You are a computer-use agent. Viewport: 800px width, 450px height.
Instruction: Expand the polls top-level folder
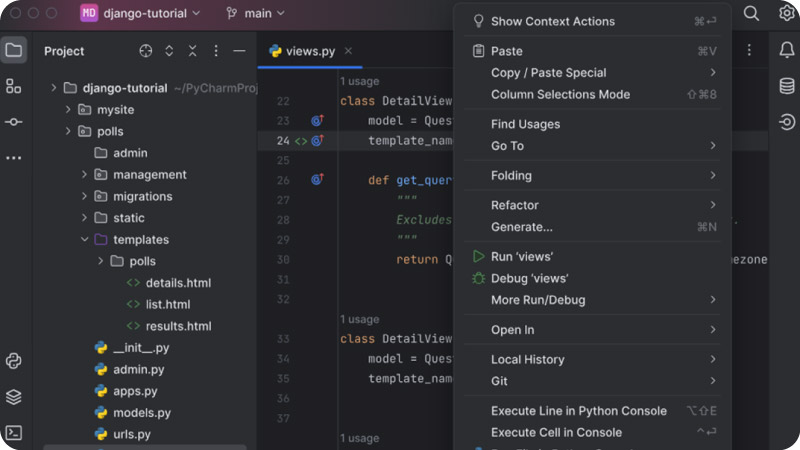tap(68, 131)
